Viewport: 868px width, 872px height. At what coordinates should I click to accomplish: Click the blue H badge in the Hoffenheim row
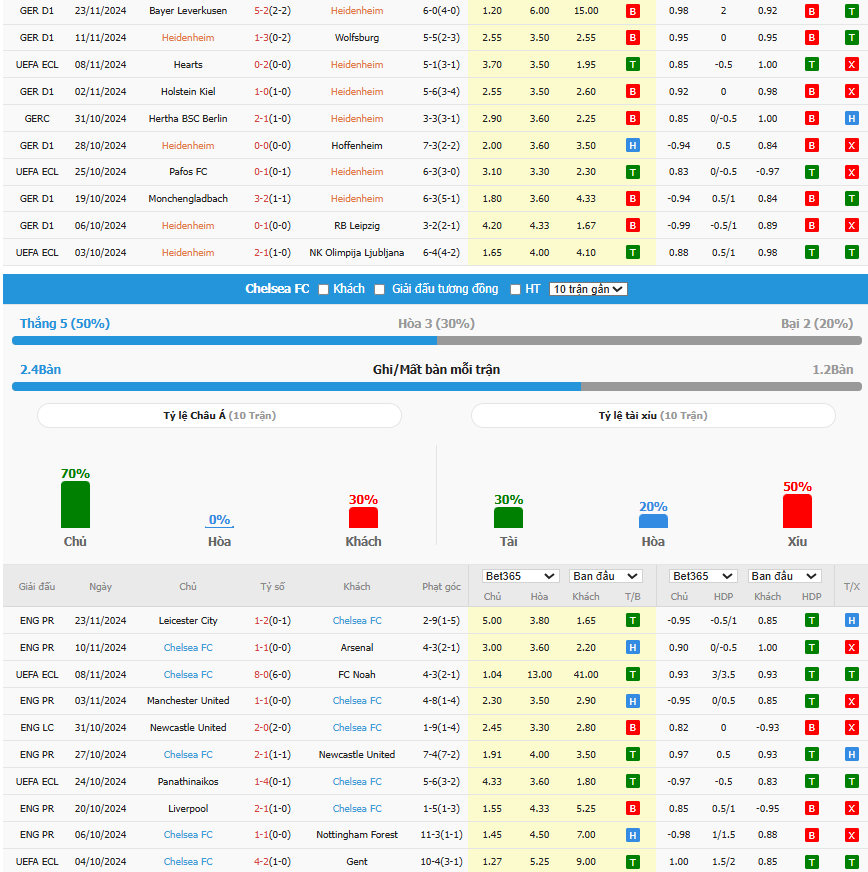[x=632, y=146]
